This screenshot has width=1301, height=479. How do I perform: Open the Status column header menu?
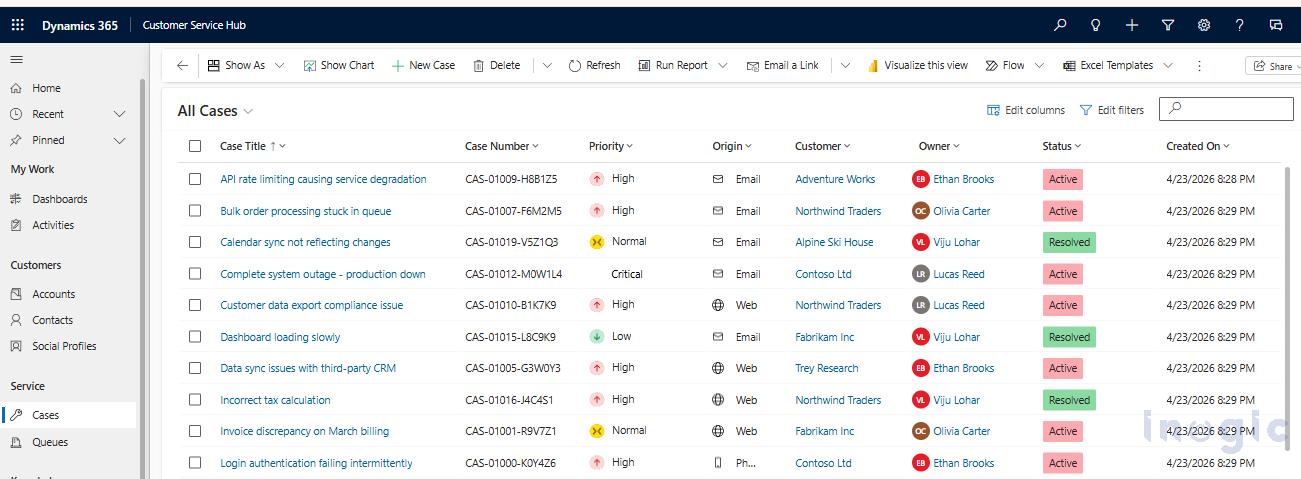[x=1062, y=146]
